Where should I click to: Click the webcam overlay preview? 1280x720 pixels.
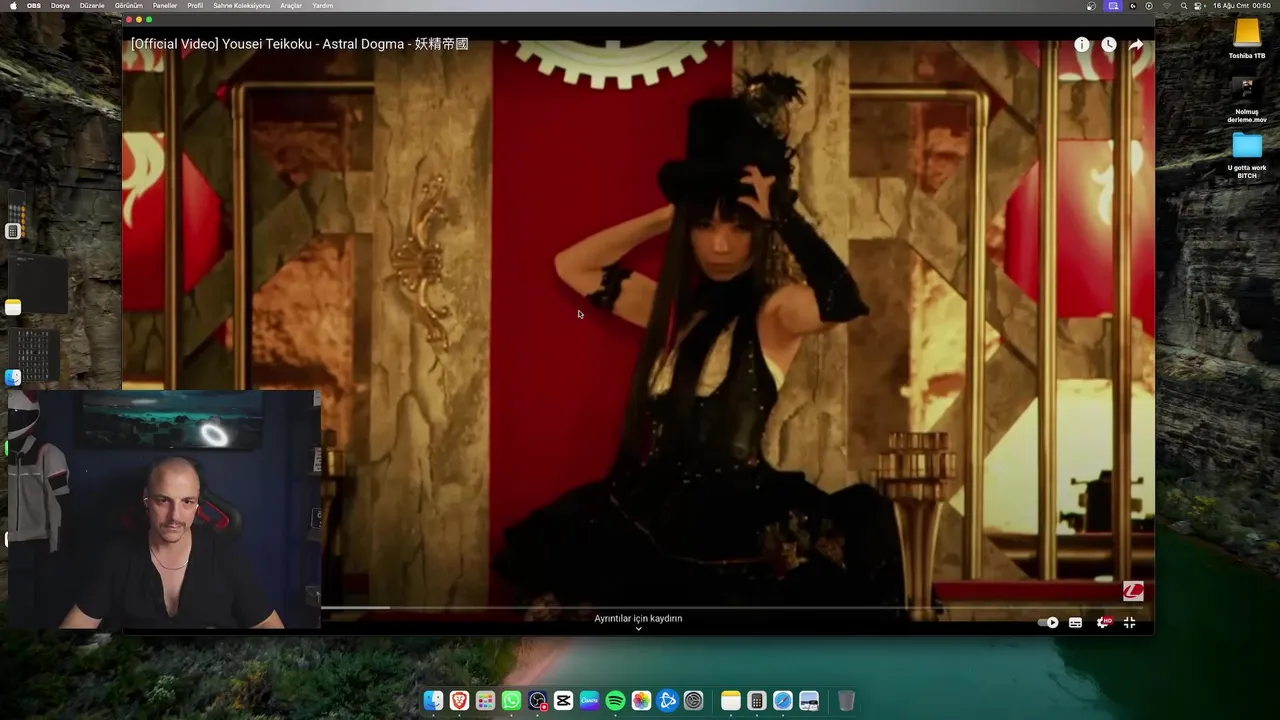164,509
